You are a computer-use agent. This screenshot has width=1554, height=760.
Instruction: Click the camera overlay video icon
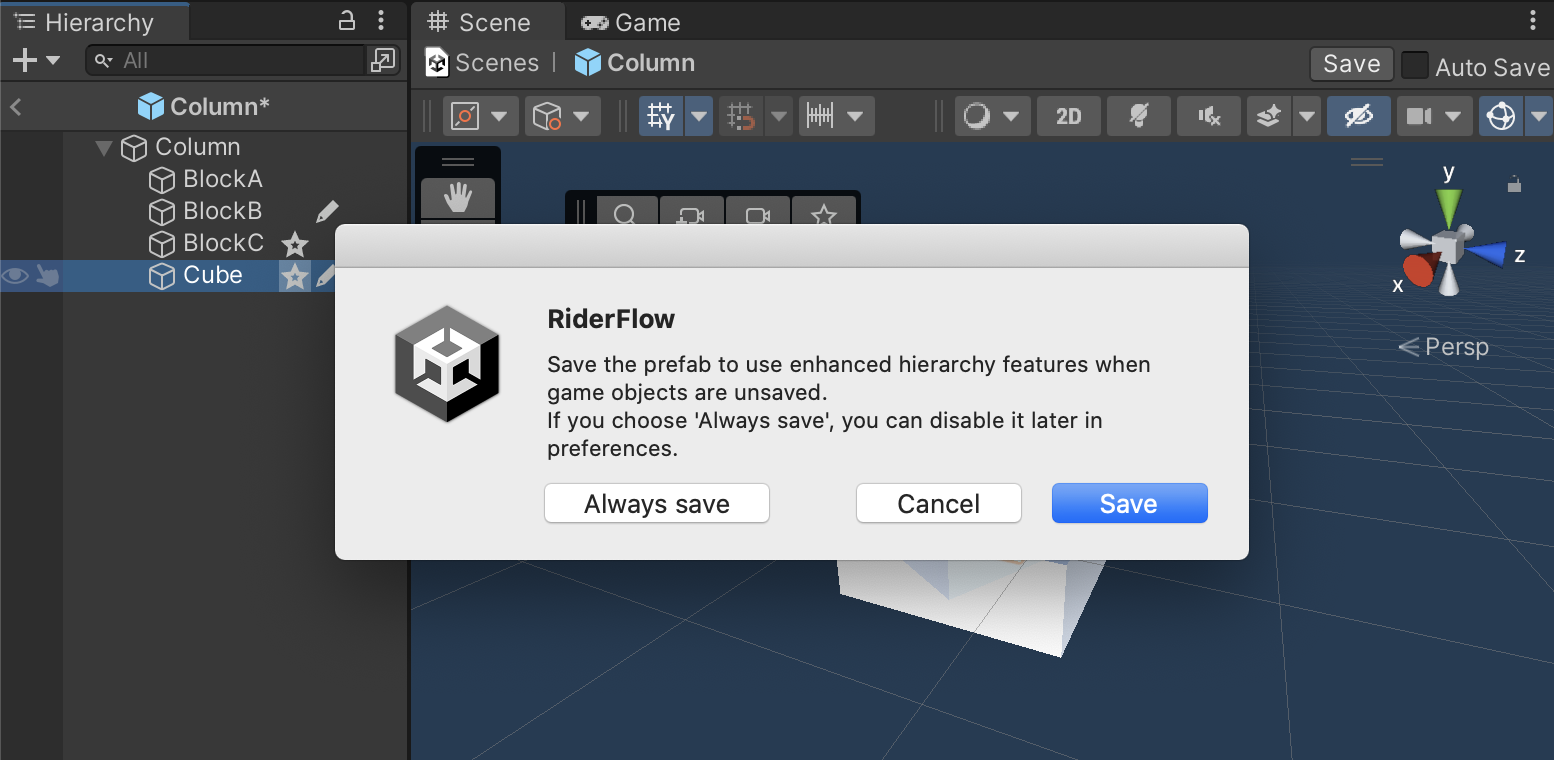pos(758,213)
